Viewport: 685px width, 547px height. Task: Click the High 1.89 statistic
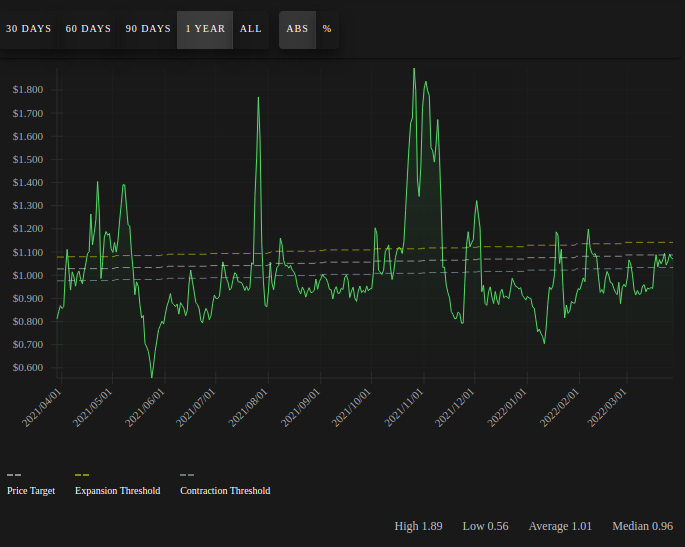(419, 526)
